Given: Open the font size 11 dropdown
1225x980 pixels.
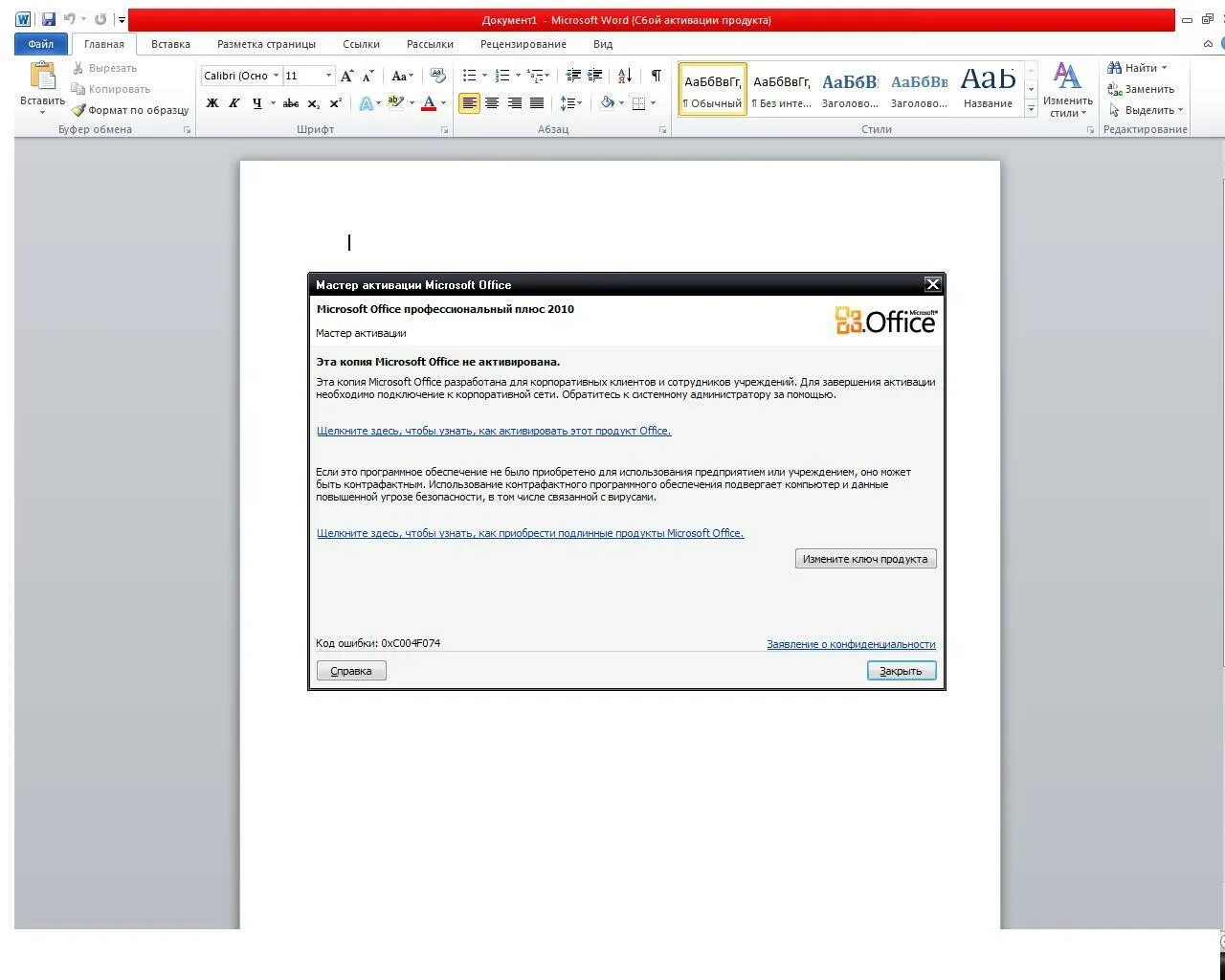Looking at the screenshot, I should pos(328,76).
